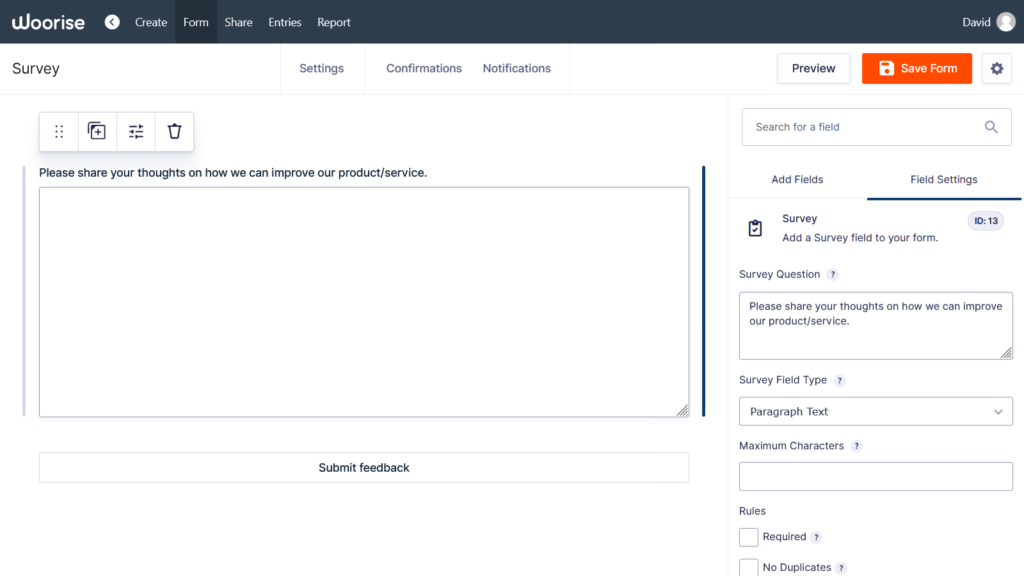Screen dimensions: 1024x576
Task: Open the Confirmations tab
Action: (424, 68)
